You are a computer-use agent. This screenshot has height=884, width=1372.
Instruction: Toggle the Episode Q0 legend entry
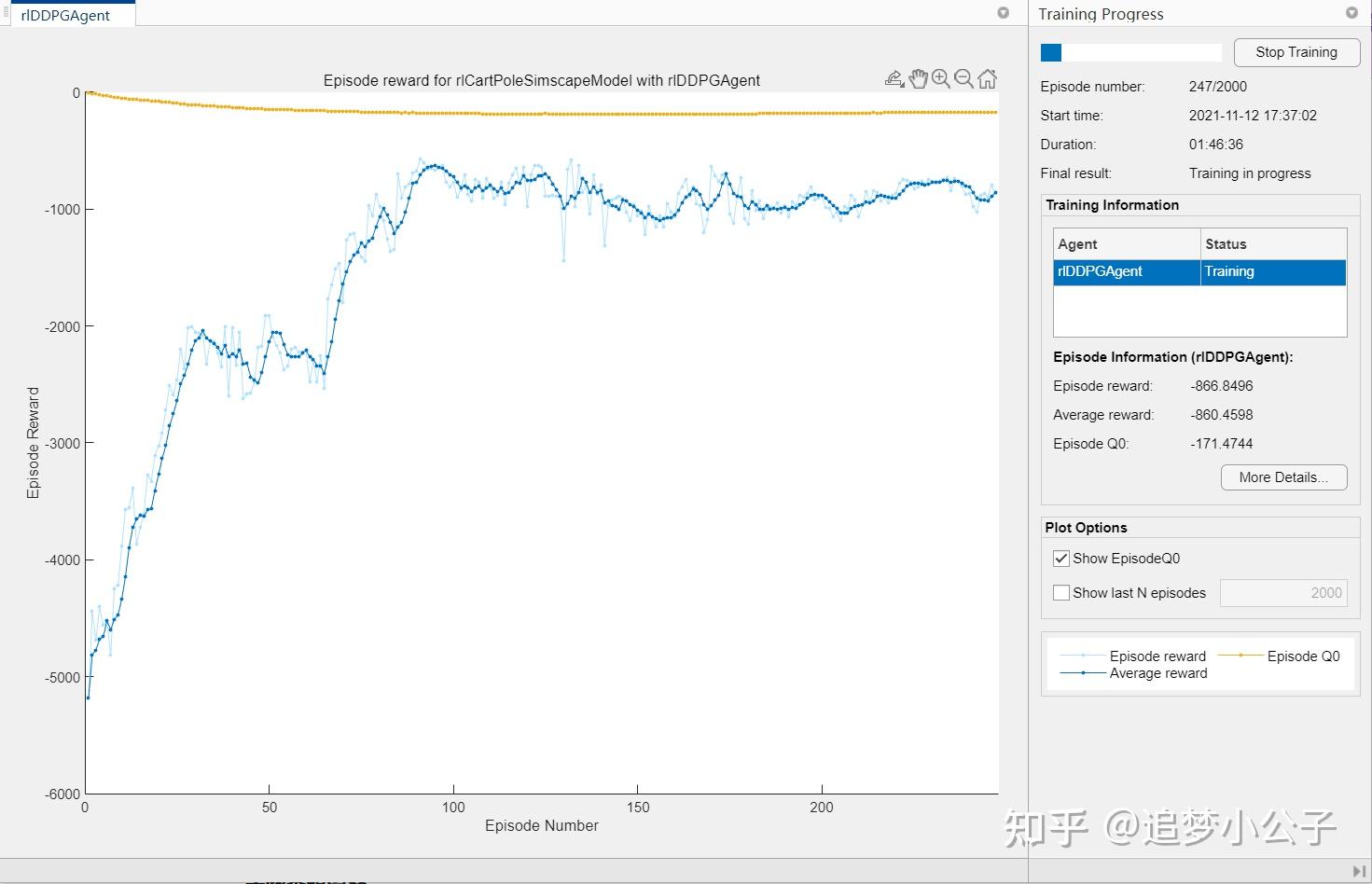[1303, 656]
